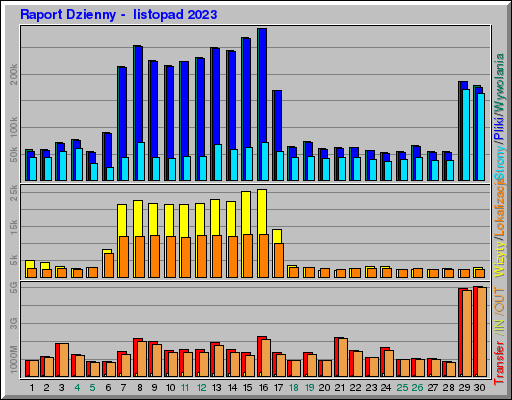Click the red 'Transfer' legend label
The image size is (512, 400).
(x=500, y=363)
